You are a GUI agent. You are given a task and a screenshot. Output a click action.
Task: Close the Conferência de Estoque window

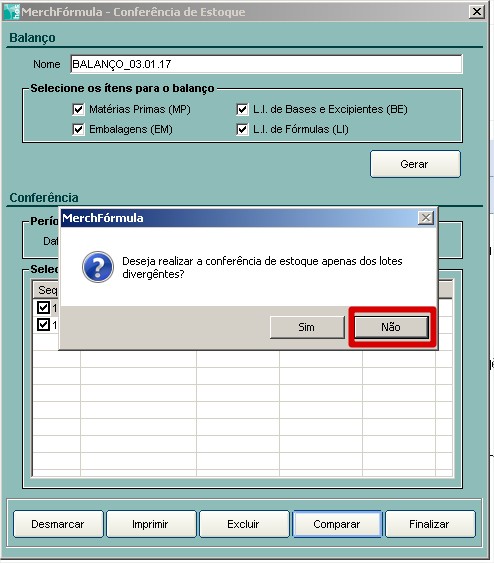477,12
